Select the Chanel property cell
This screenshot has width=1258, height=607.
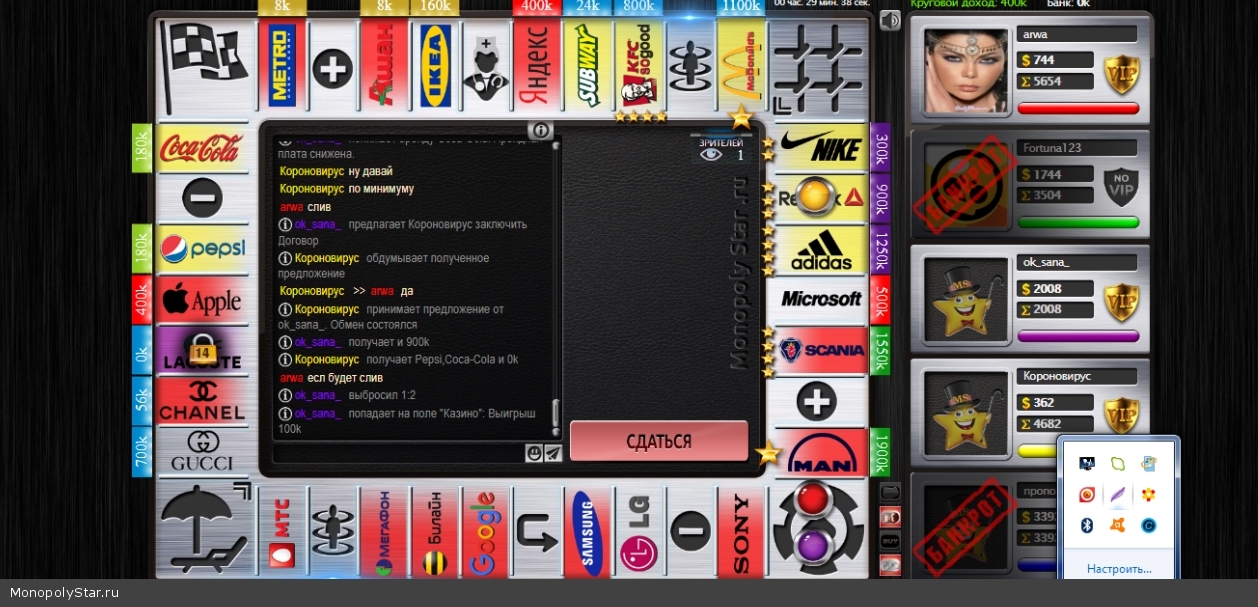tap(202, 401)
